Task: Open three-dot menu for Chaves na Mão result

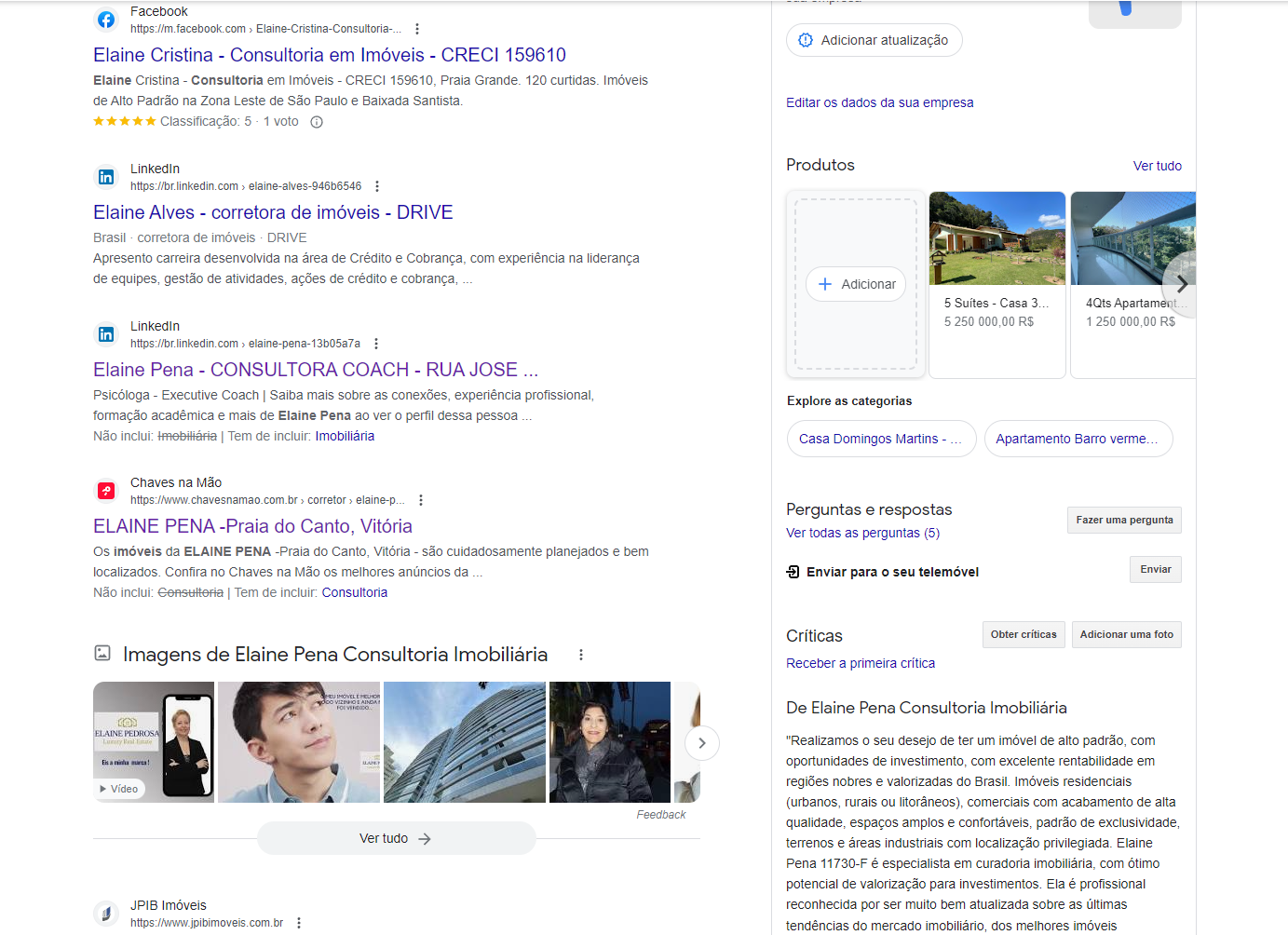Action: [x=421, y=500]
